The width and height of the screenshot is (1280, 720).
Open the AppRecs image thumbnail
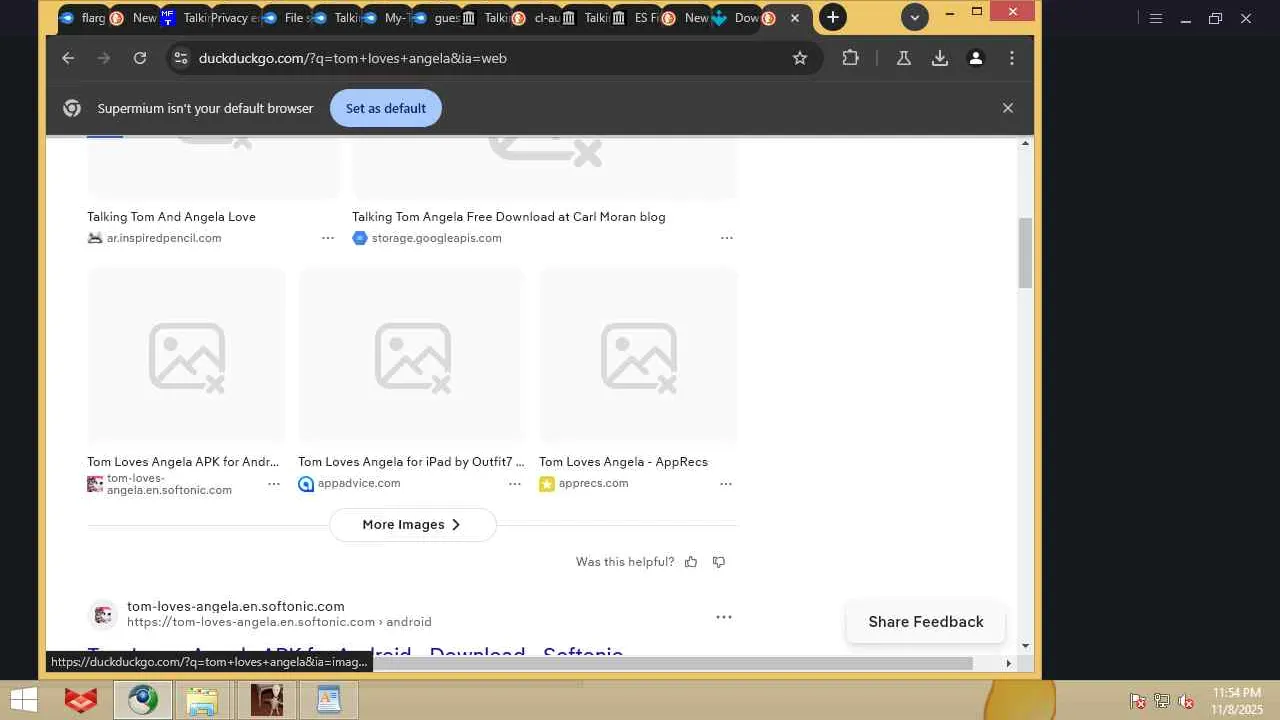pos(638,356)
